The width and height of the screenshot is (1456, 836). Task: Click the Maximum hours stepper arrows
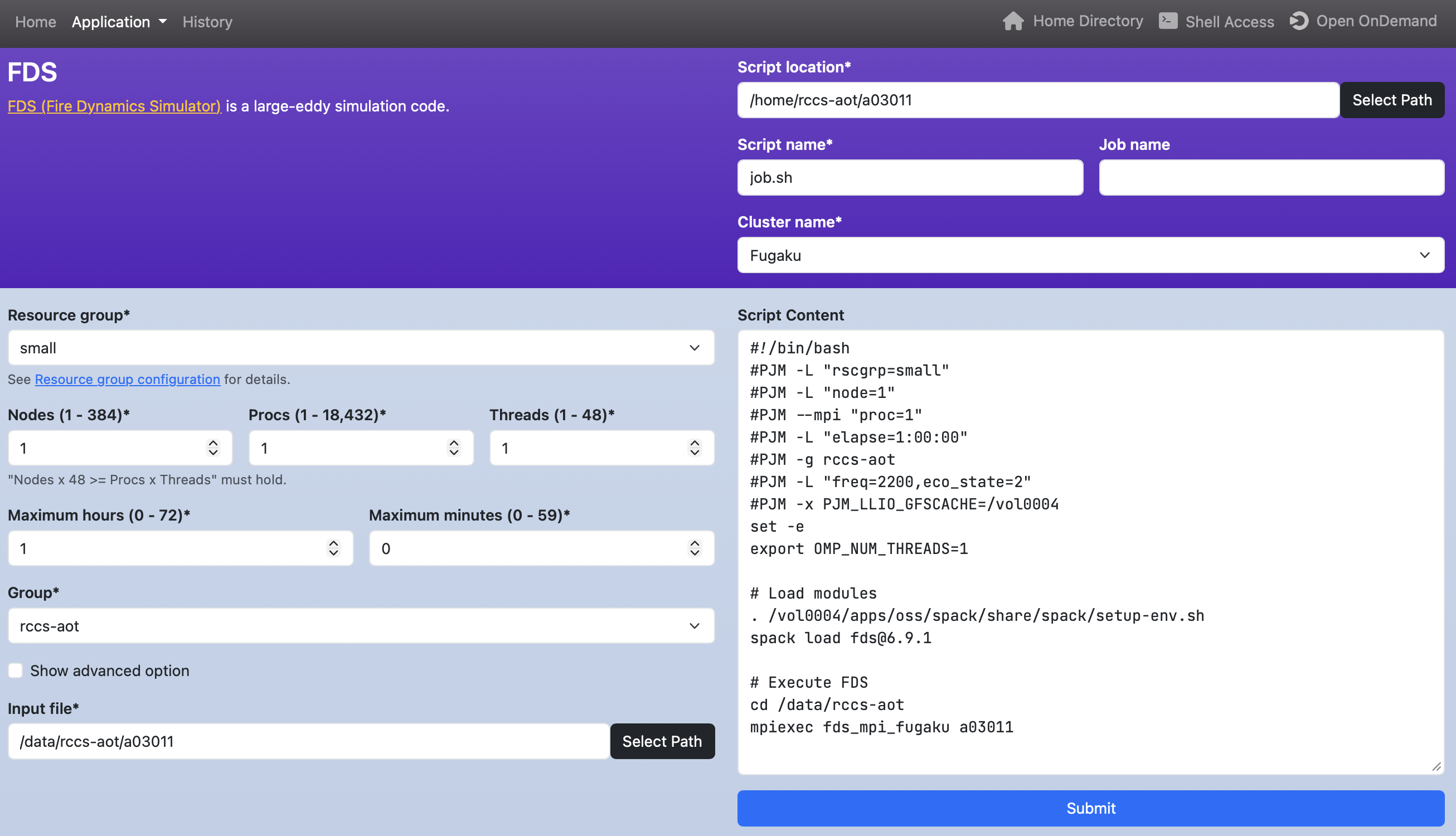(x=333, y=548)
